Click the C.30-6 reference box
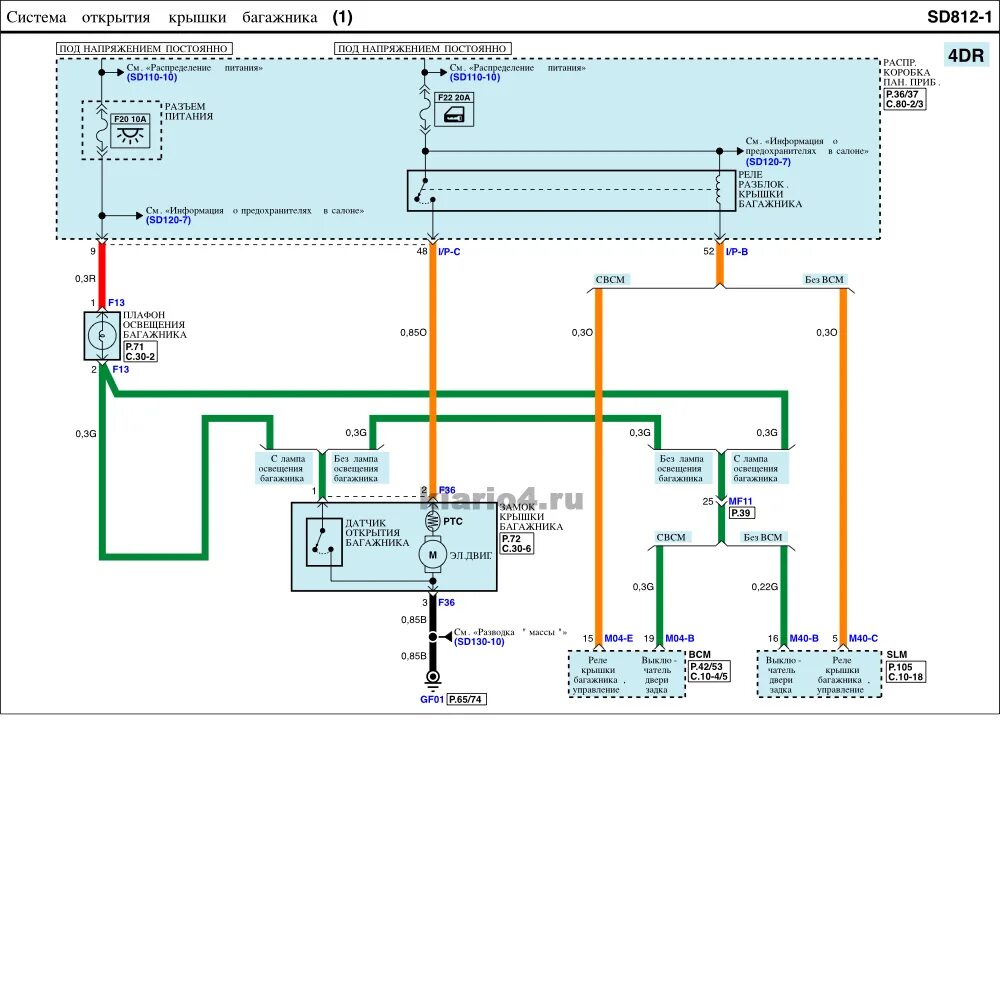 517,548
